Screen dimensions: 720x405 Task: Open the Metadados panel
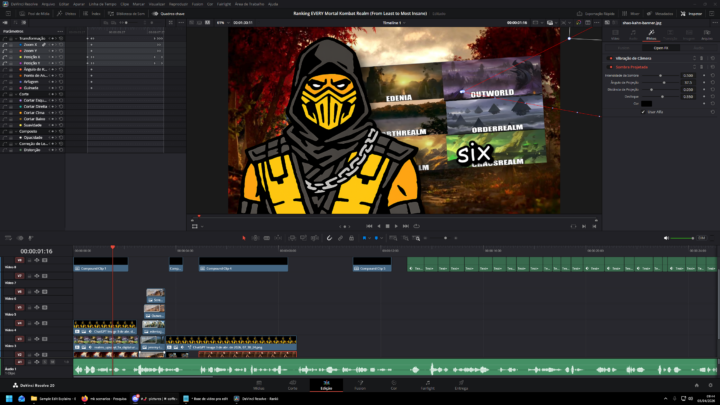[x=661, y=14]
